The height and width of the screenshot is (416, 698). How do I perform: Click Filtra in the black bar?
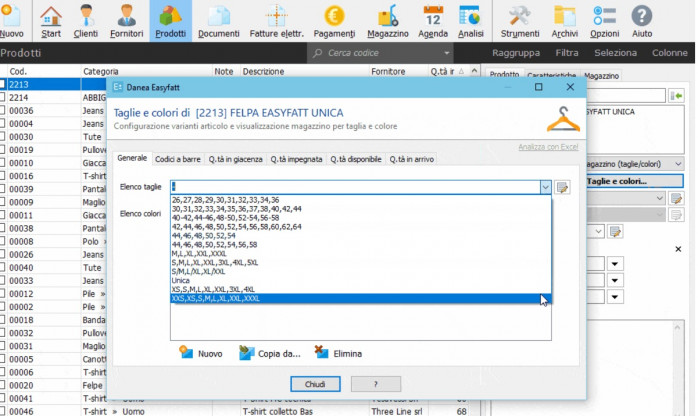pyautogui.click(x=567, y=53)
